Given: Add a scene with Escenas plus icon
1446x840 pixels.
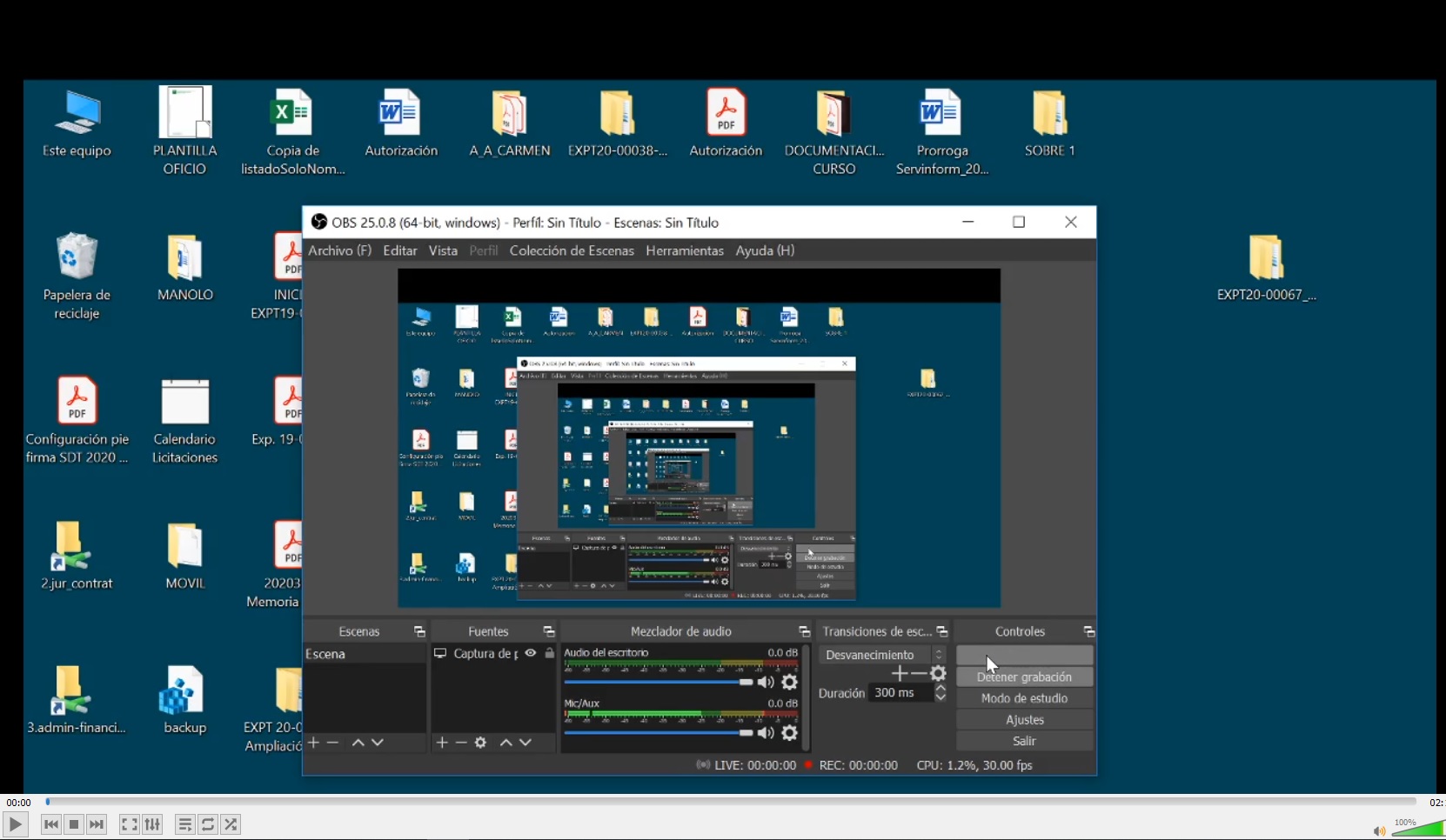Looking at the screenshot, I should tap(314, 743).
